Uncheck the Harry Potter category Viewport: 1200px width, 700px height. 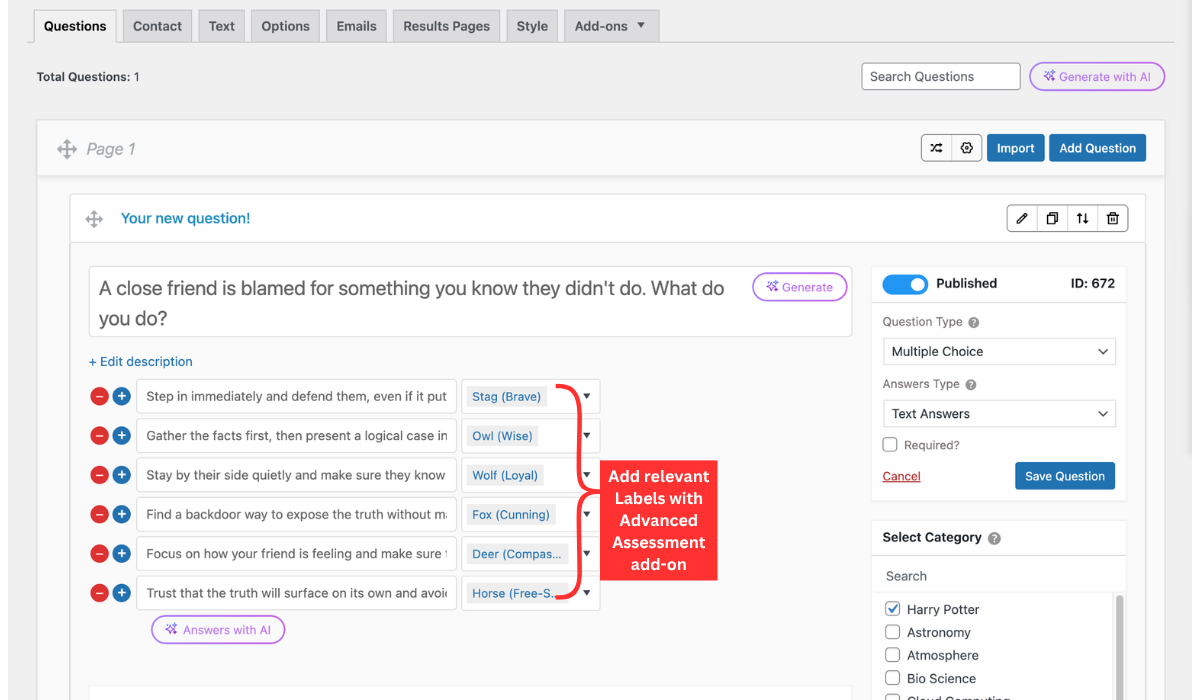coord(893,609)
